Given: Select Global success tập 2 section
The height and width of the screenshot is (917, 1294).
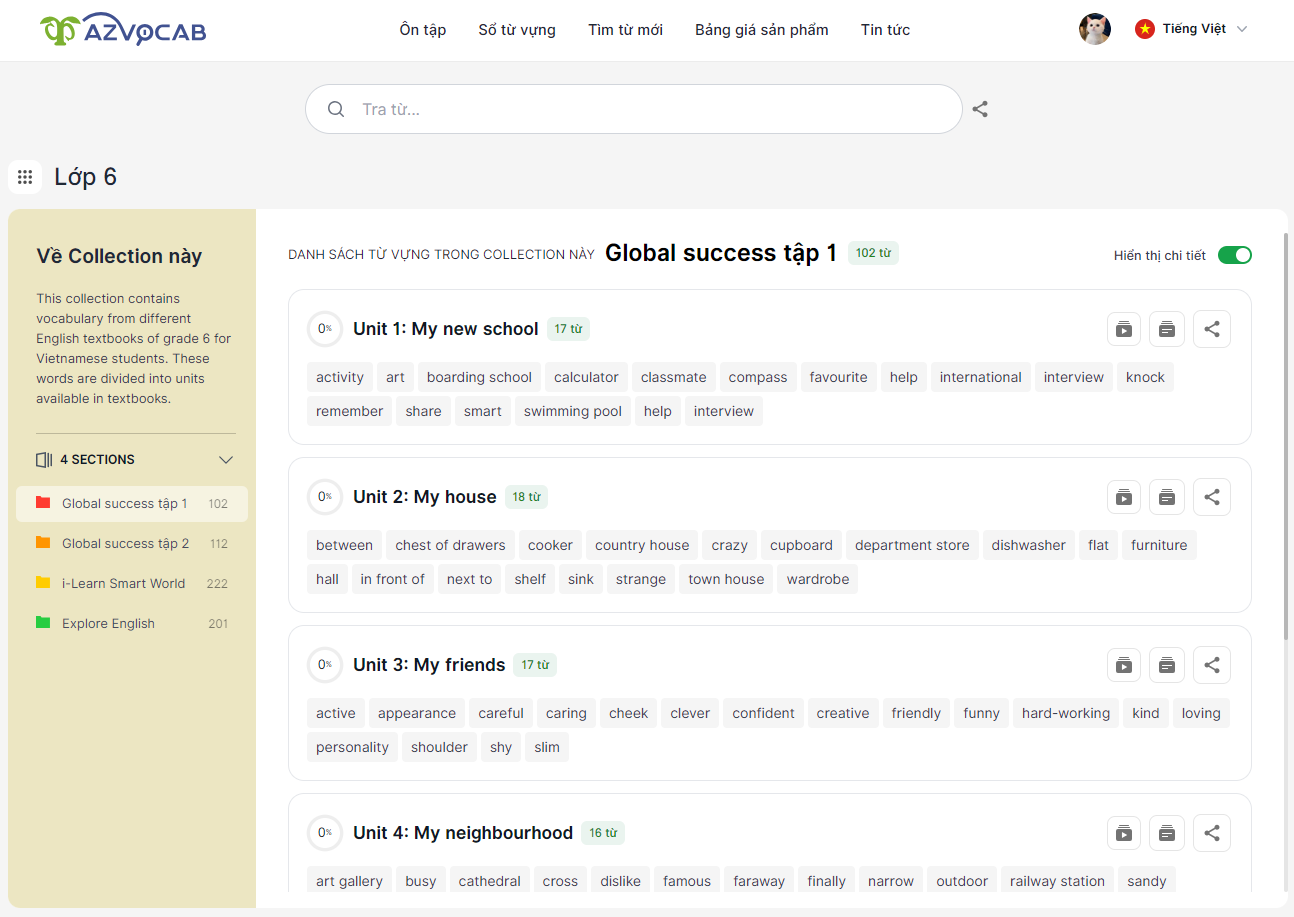Looking at the screenshot, I should pyautogui.click(x=132, y=544).
